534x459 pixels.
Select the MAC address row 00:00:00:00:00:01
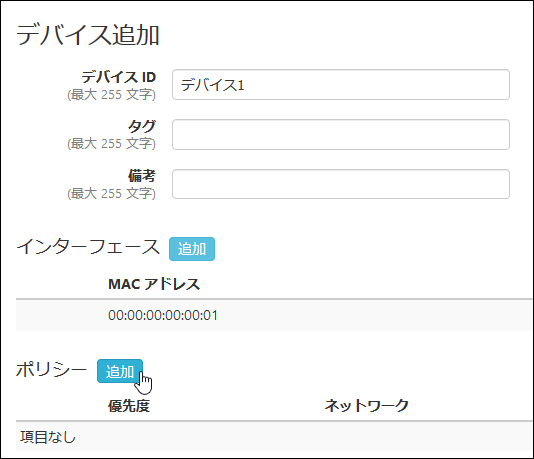[274, 315]
